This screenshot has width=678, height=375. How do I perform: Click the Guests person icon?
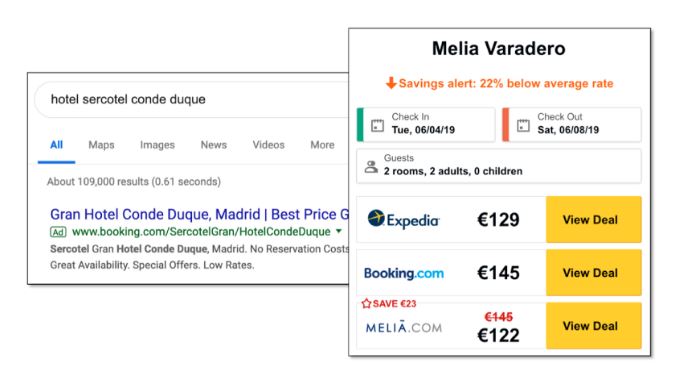tap(371, 167)
